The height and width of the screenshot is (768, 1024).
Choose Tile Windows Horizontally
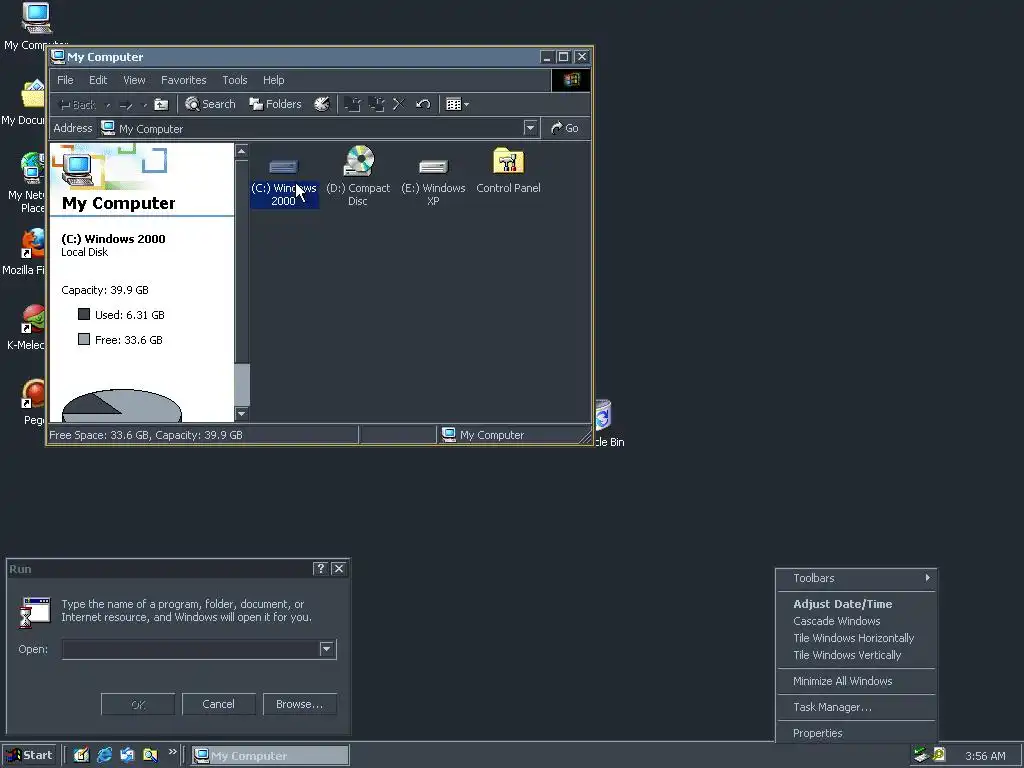[x=857, y=638]
